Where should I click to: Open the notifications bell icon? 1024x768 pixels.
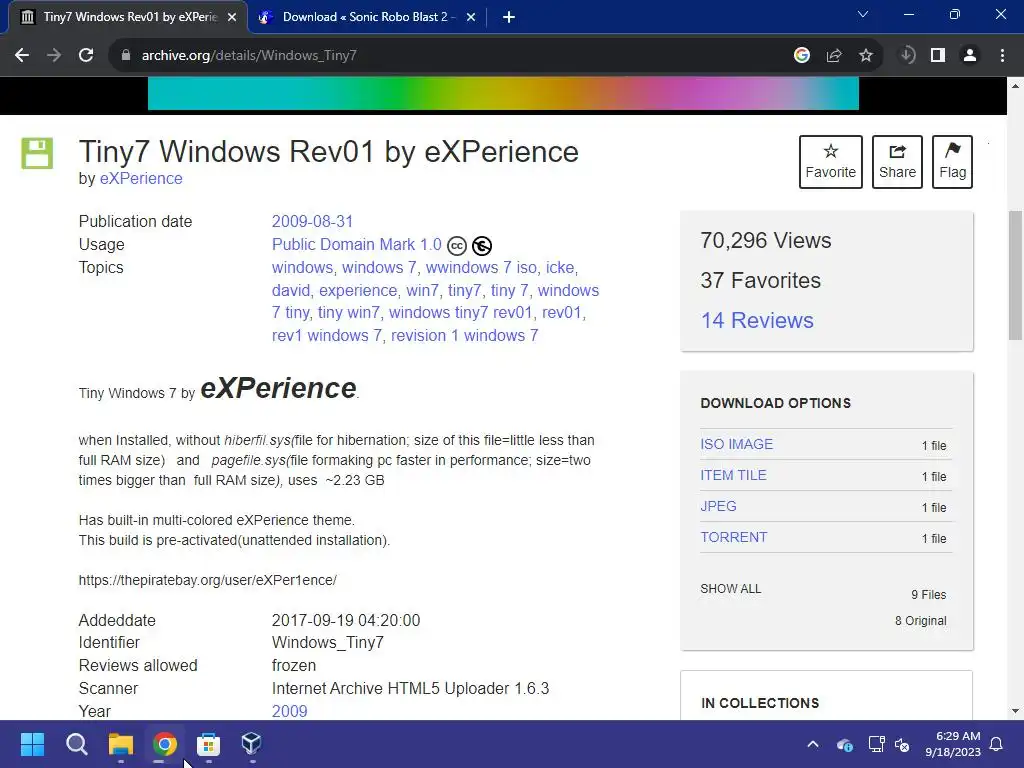(x=997, y=744)
